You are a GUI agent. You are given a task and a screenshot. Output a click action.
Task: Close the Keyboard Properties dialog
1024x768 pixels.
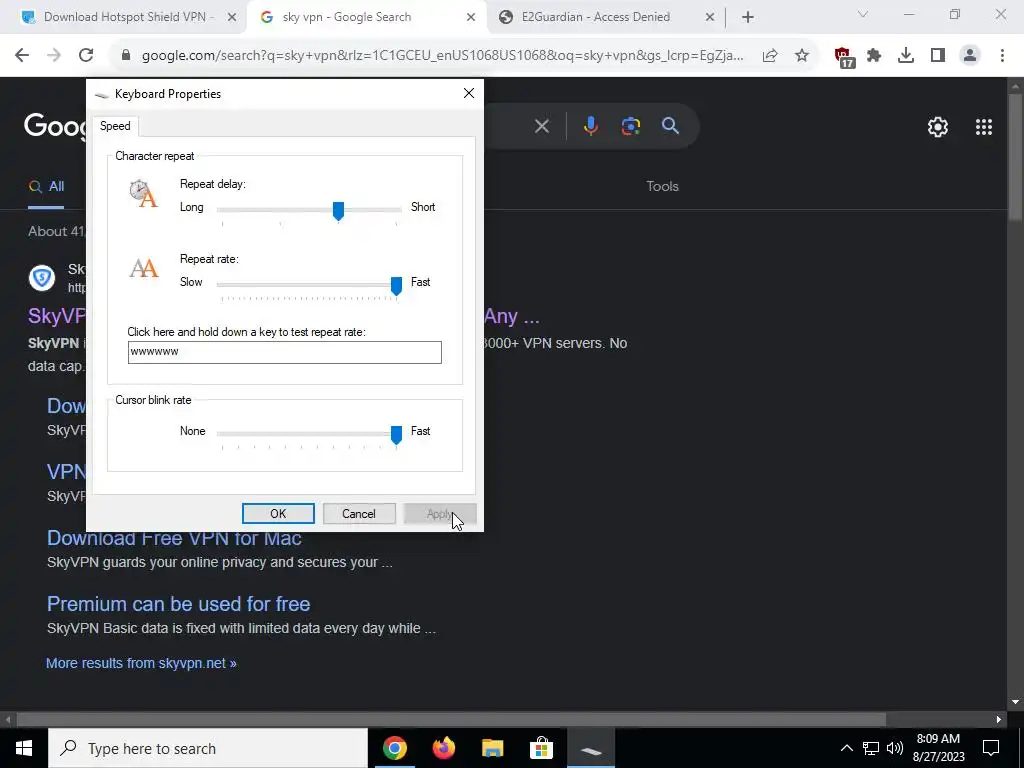pos(468,93)
